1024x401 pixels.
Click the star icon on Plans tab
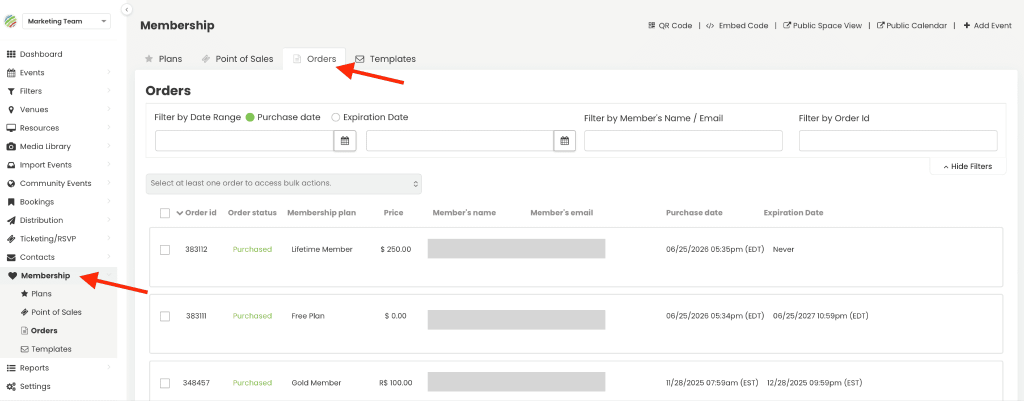[x=149, y=59]
